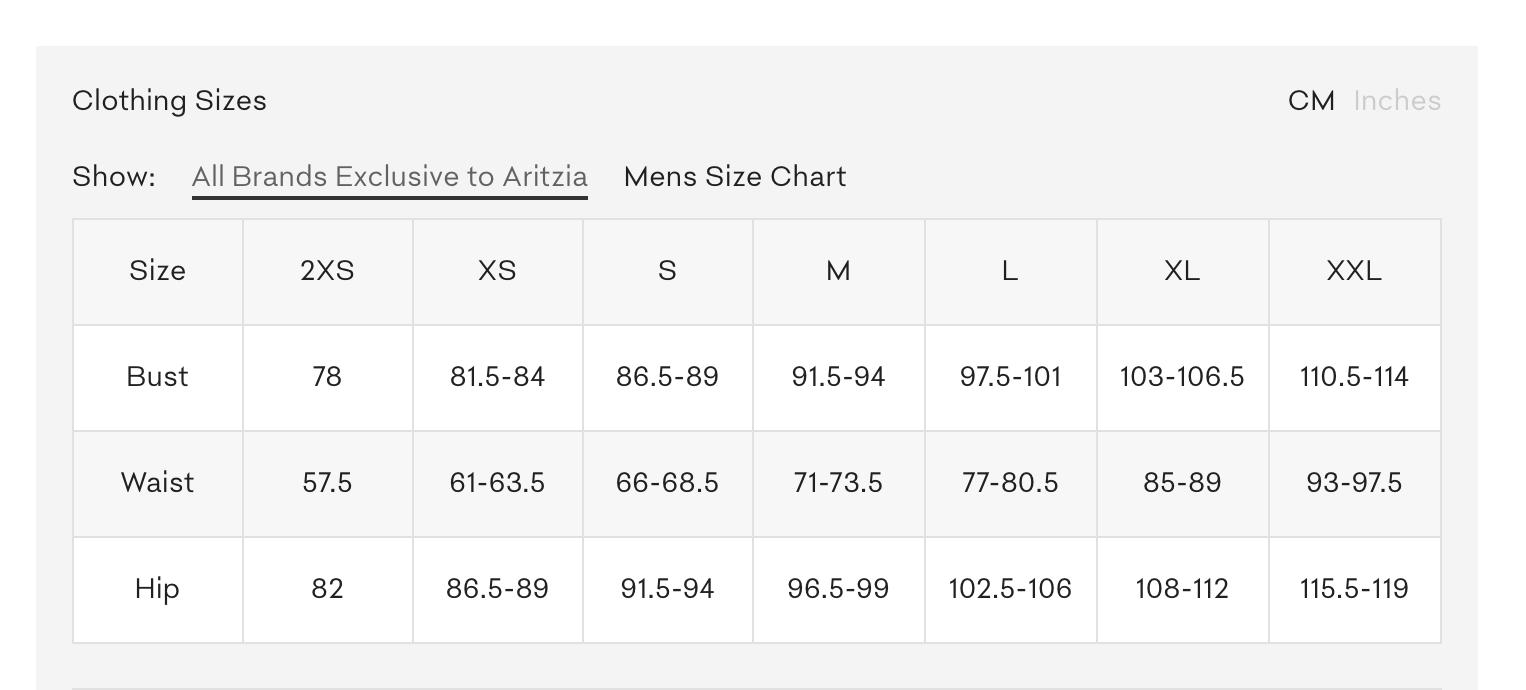Screen dimensions: 1526x690
Task: Click the Waist row label
Action: coord(157,483)
